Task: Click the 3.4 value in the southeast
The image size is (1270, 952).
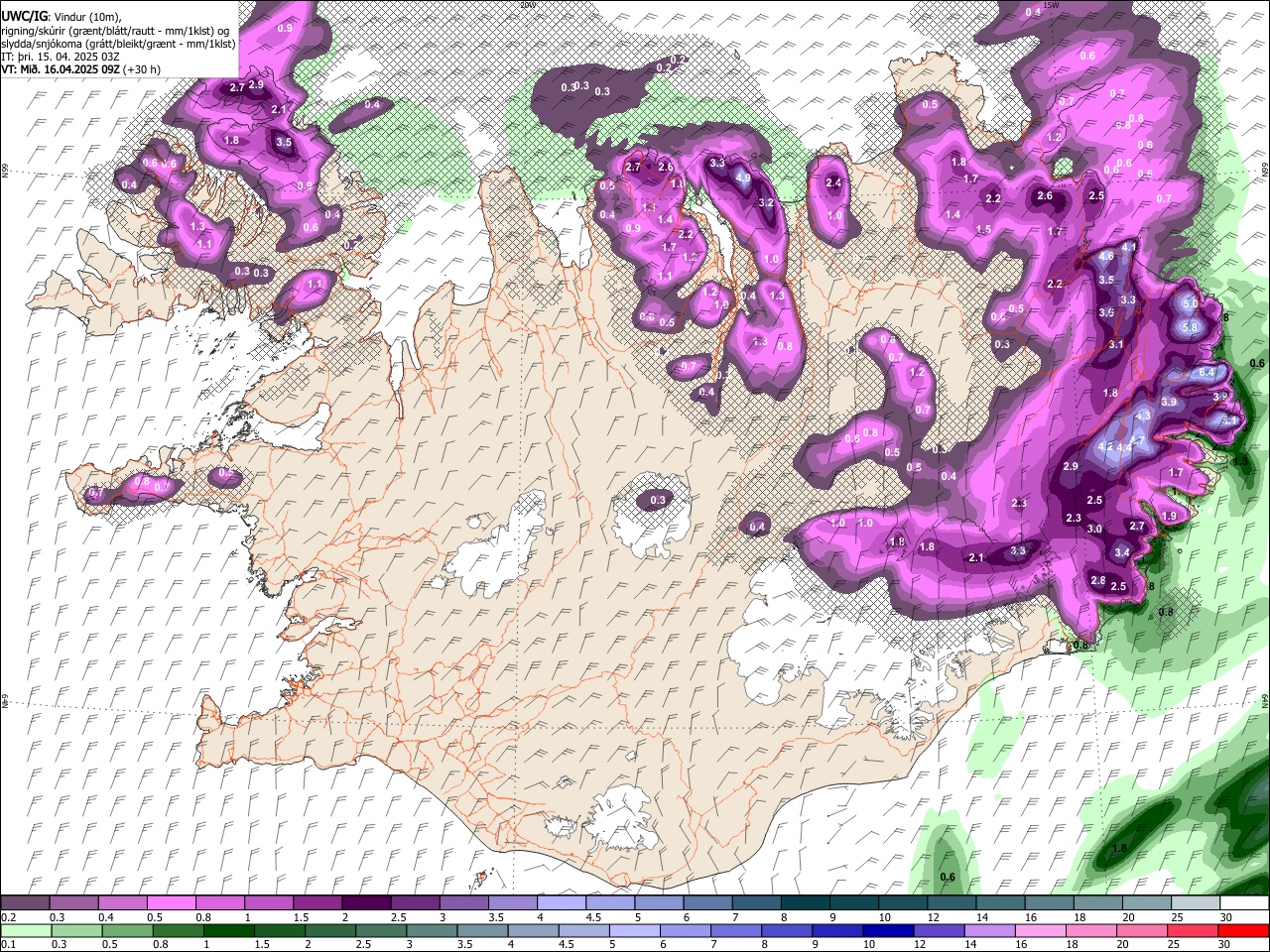Action: [x=1122, y=552]
